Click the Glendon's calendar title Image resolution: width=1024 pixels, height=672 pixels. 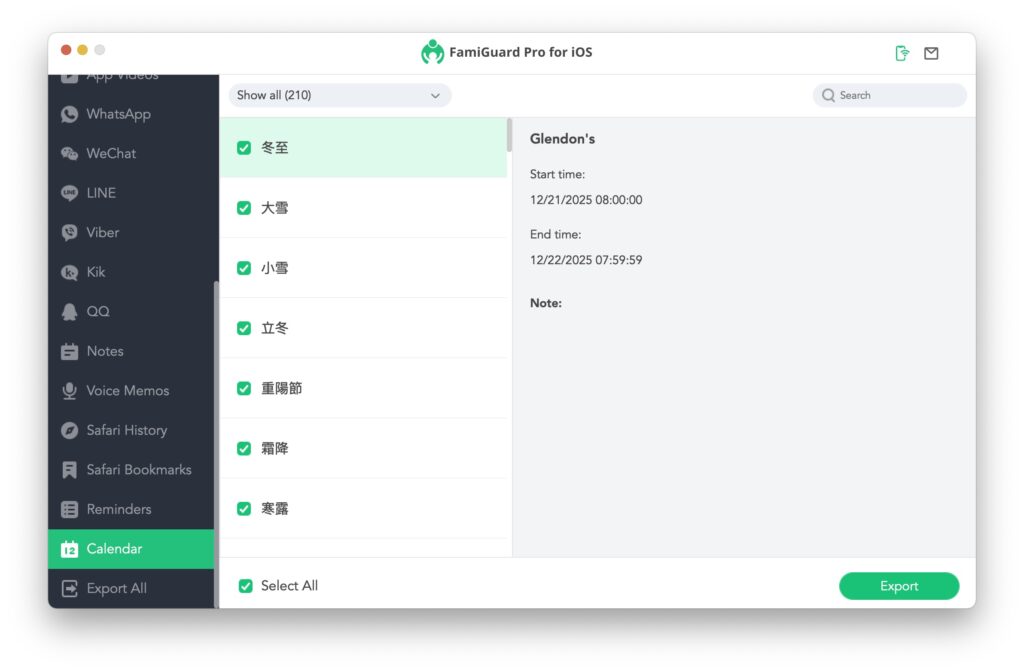click(562, 139)
